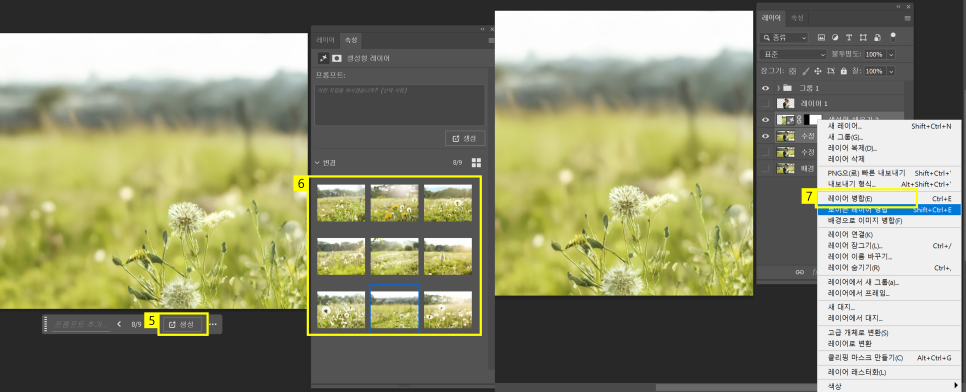The height and width of the screenshot is (392, 966).
Task: Click the Lock all padlock icon
Action: 843,71
